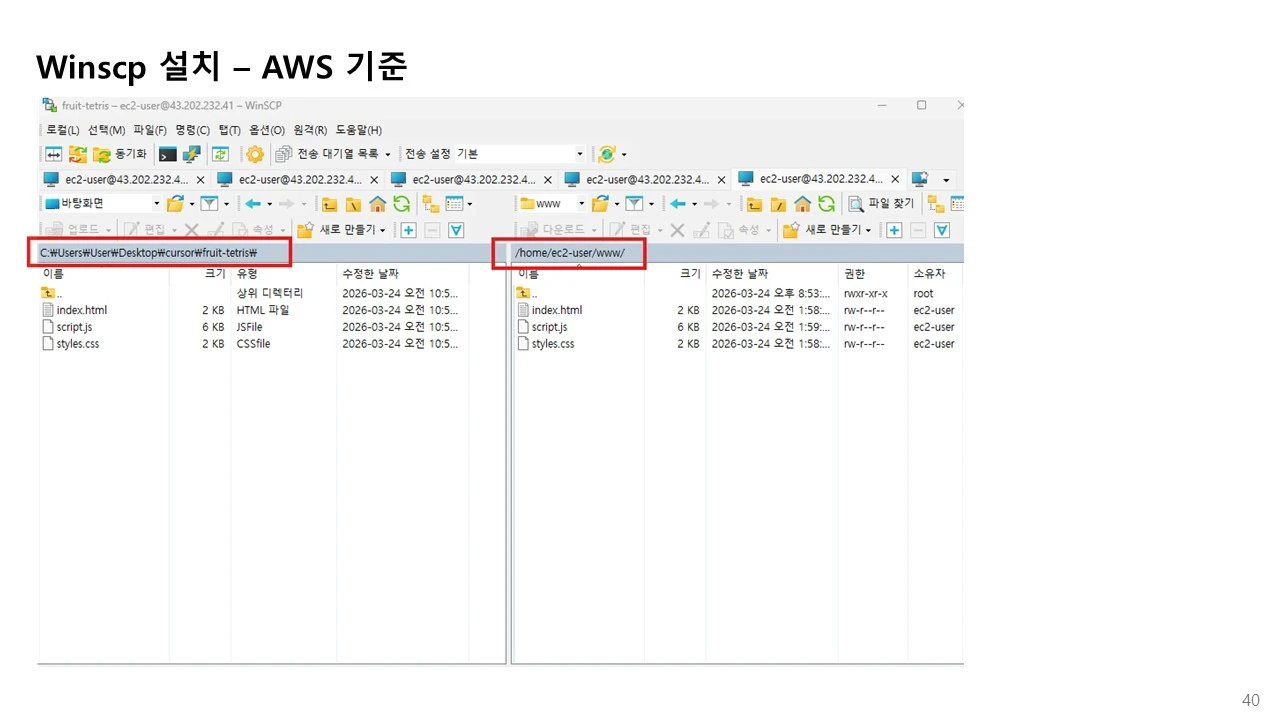Click 파일 찾기 find files button
1280x720 pixels.
881,204
